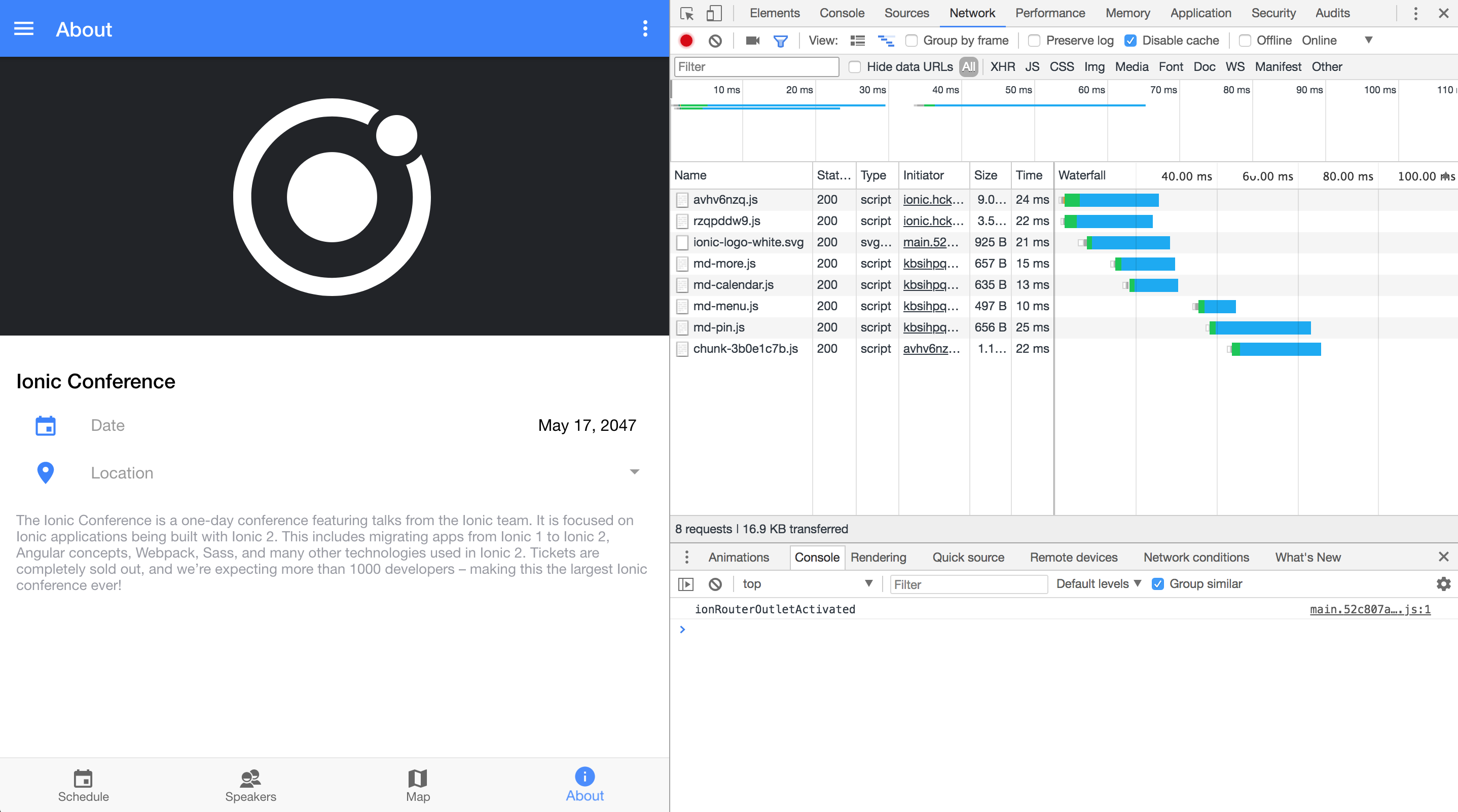Open the Application panel
This screenshot has width=1458, height=812.
click(x=1200, y=13)
